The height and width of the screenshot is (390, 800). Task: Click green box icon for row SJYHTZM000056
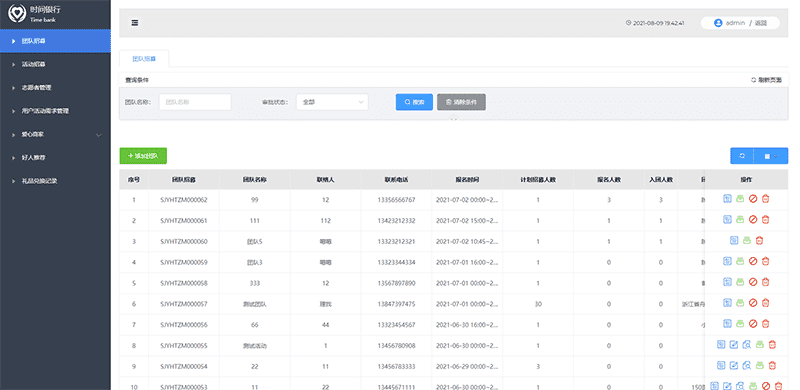pos(740,324)
